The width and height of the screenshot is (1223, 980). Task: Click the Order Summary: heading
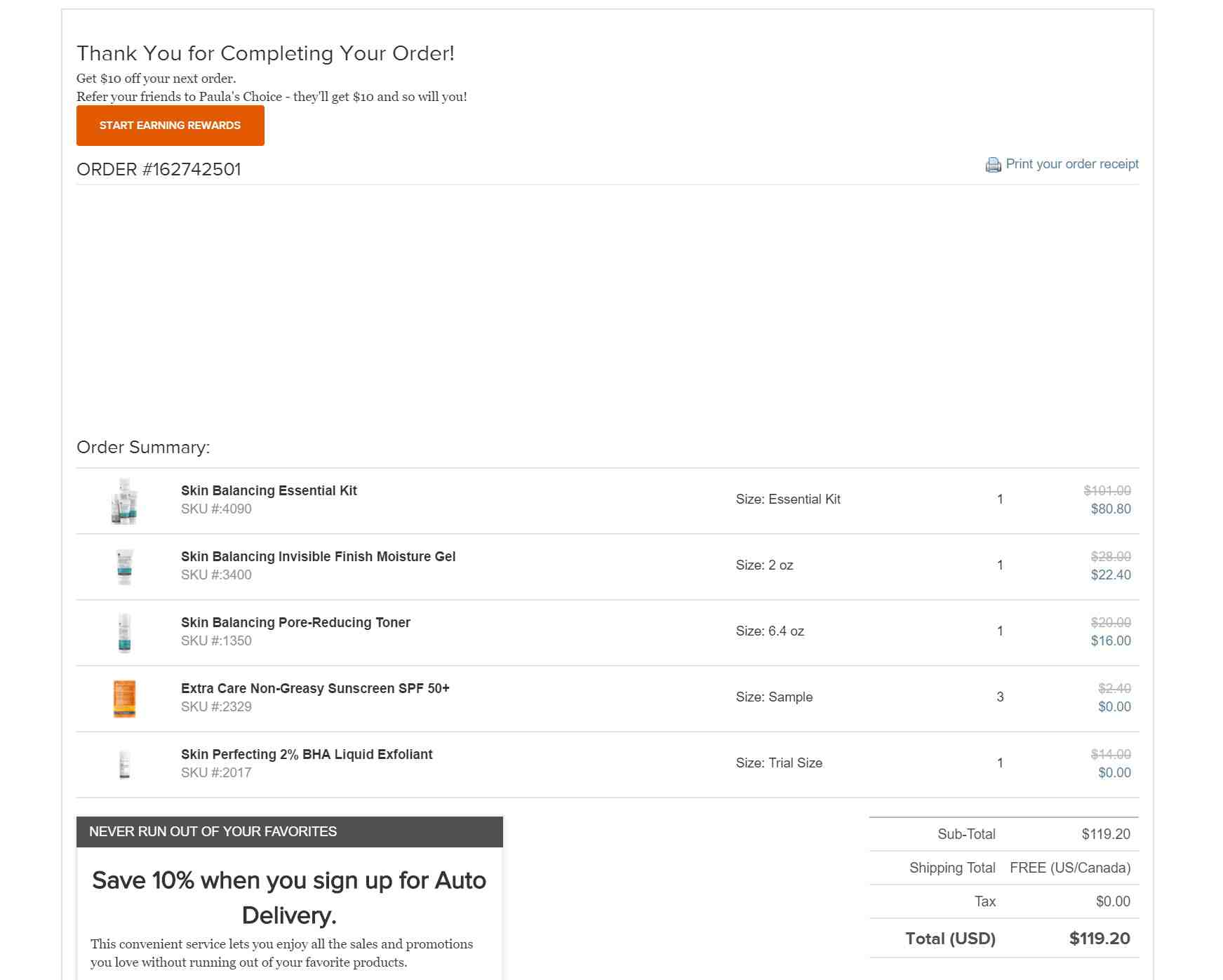point(143,448)
